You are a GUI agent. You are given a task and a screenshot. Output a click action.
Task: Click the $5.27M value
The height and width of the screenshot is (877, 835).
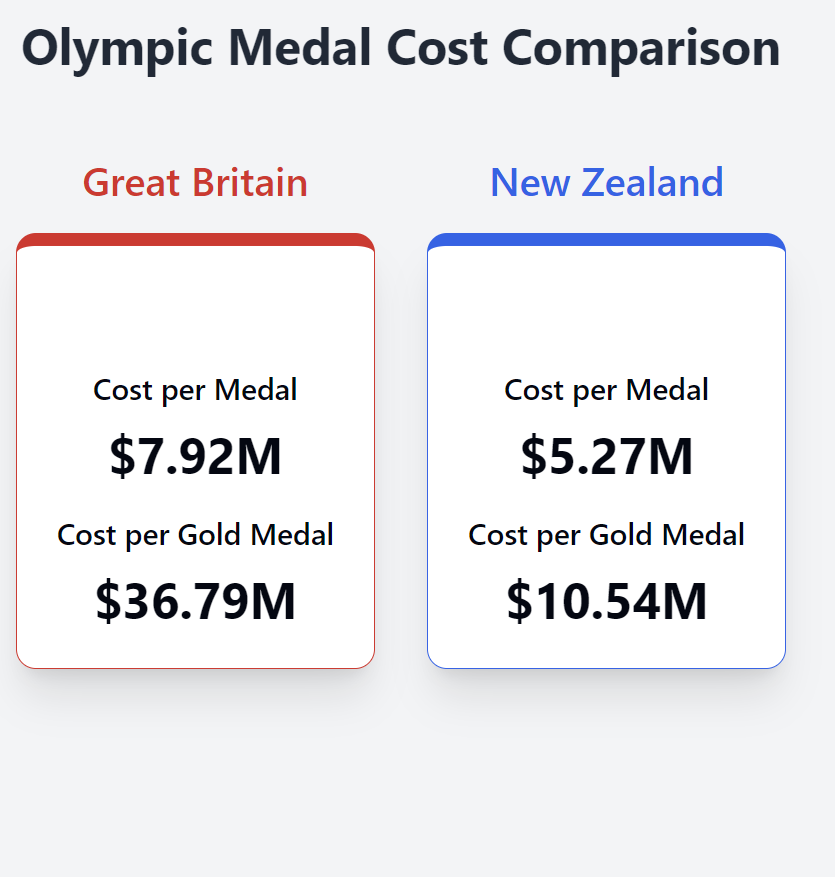point(606,457)
